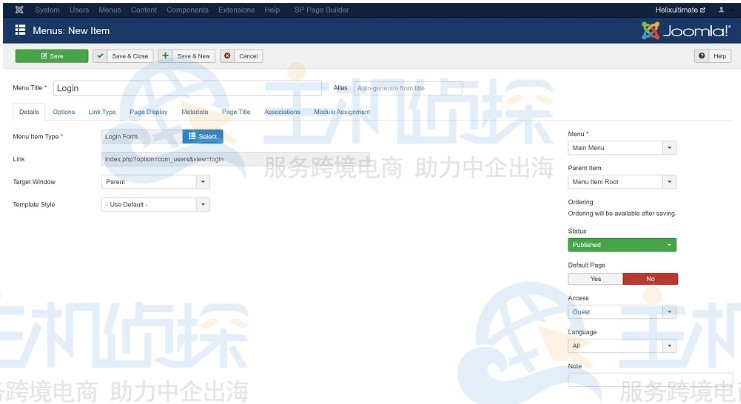The image size is (741, 404).
Task: Click the Menu Title field containing Login
Action: tap(187, 88)
